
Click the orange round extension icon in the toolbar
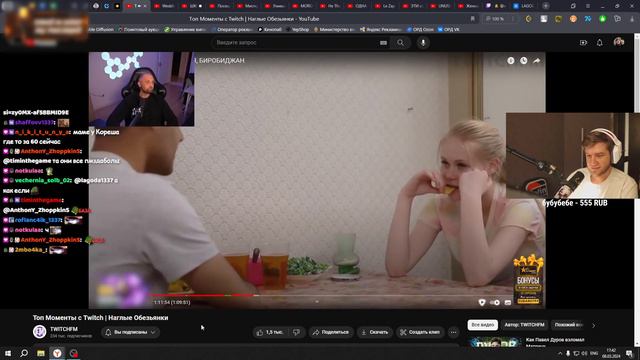(573, 19)
